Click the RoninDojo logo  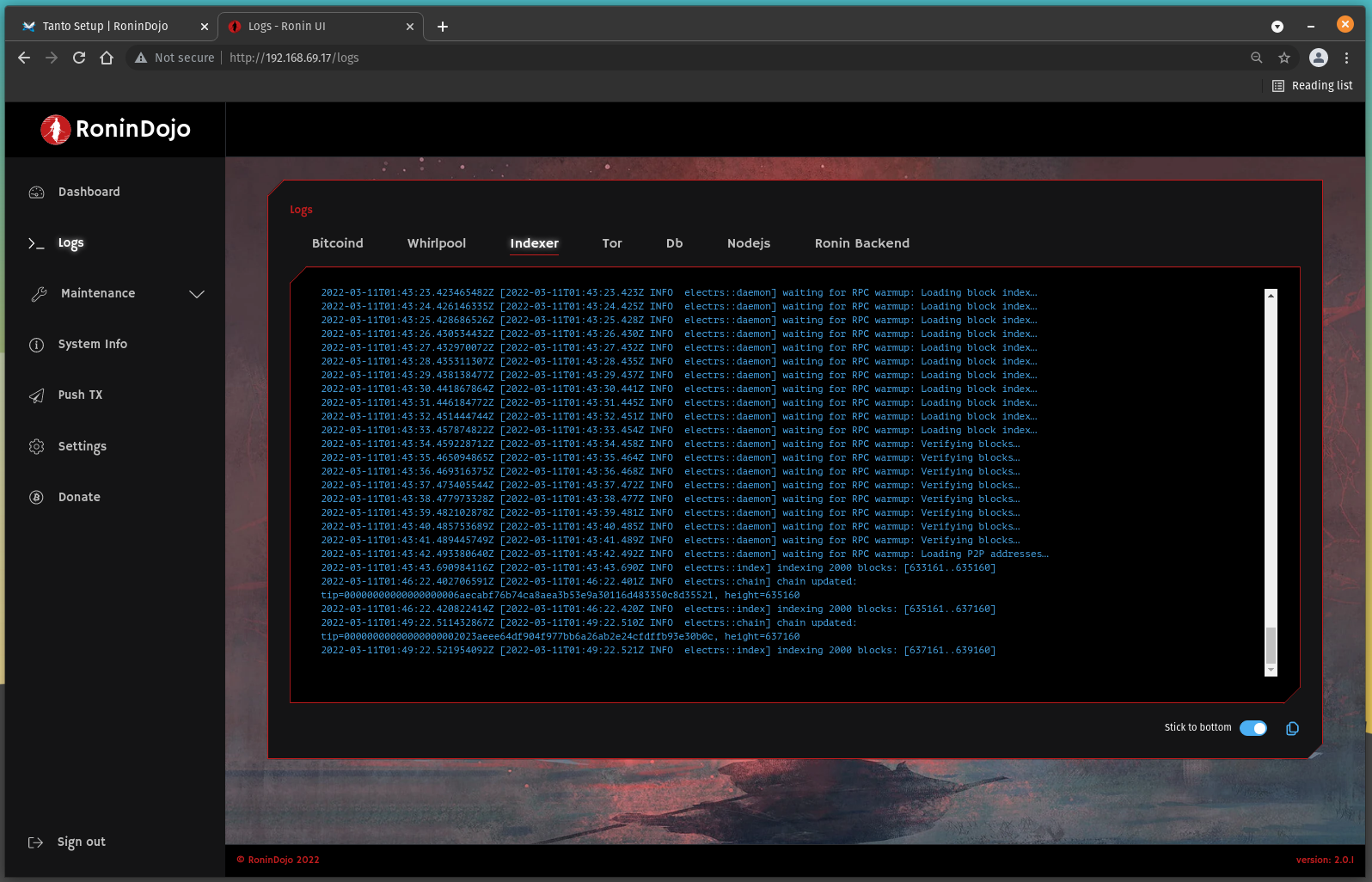coord(115,129)
